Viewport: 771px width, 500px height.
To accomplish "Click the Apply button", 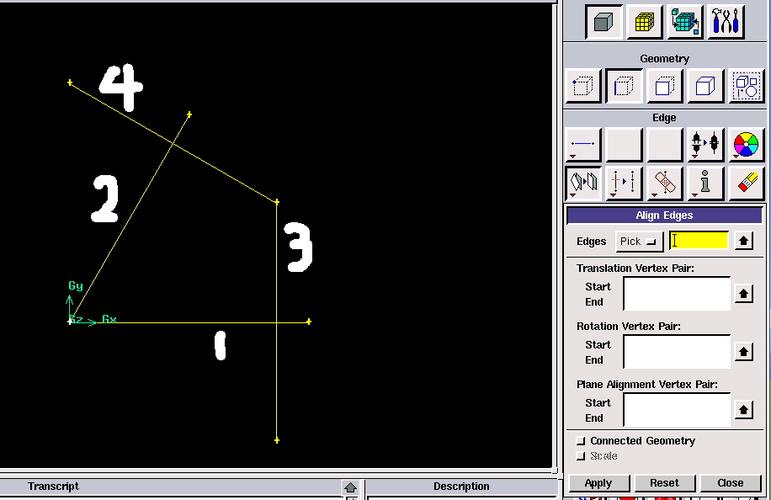I will (x=598, y=483).
